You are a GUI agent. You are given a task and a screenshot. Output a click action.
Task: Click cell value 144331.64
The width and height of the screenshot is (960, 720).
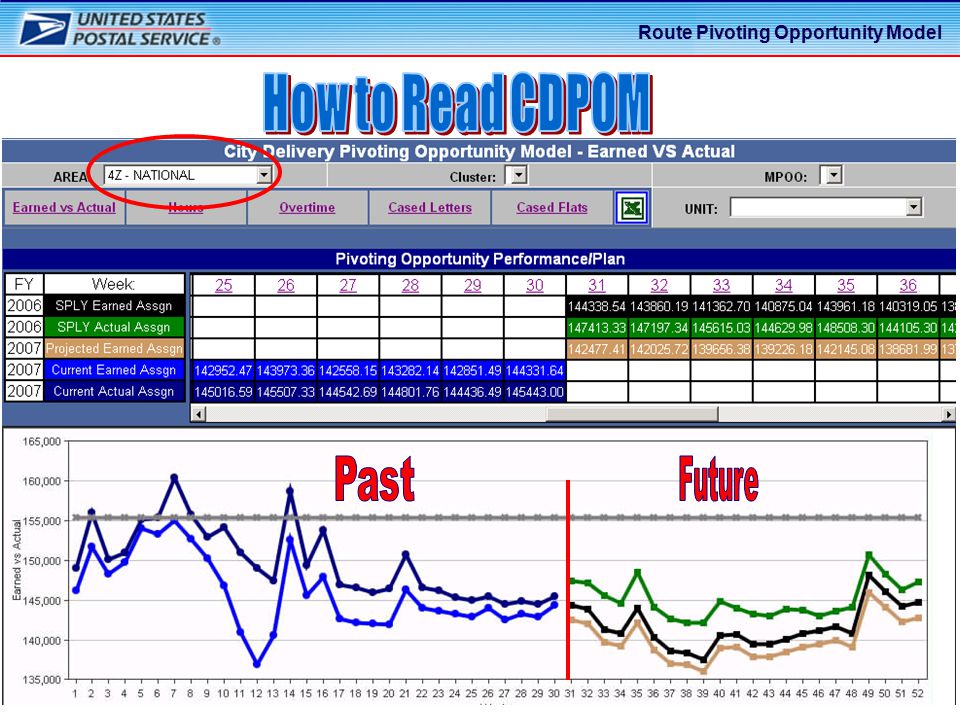[x=534, y=370]
